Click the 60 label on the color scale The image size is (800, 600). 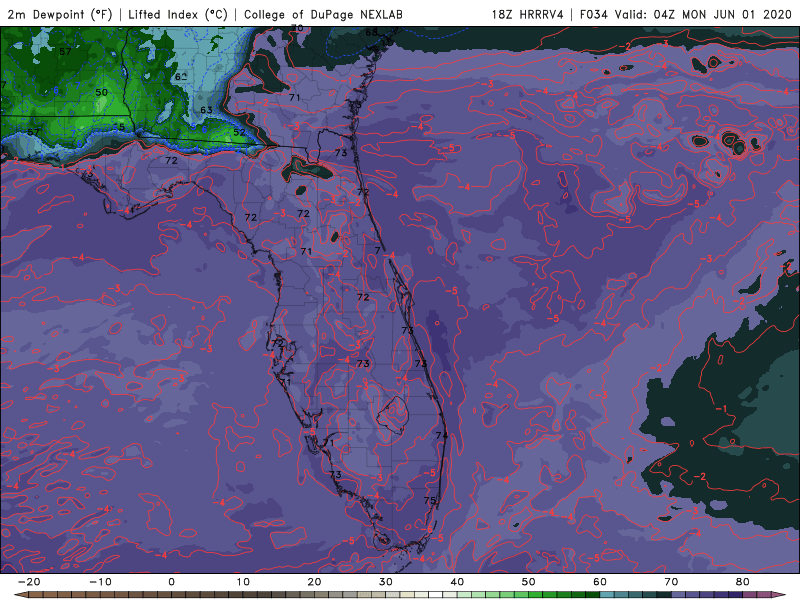tap(600, 582)
